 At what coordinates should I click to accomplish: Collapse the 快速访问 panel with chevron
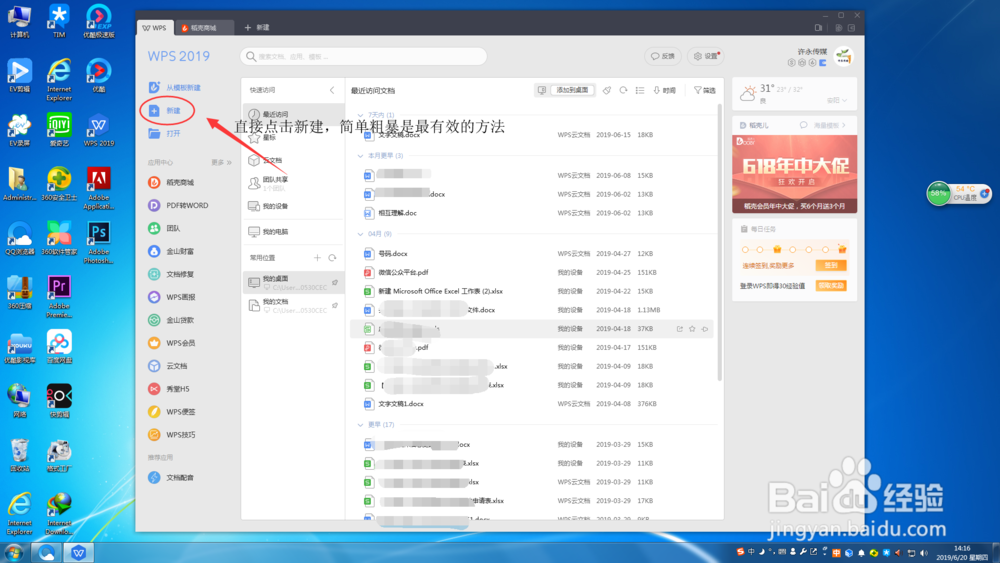(x=332, y=91)
